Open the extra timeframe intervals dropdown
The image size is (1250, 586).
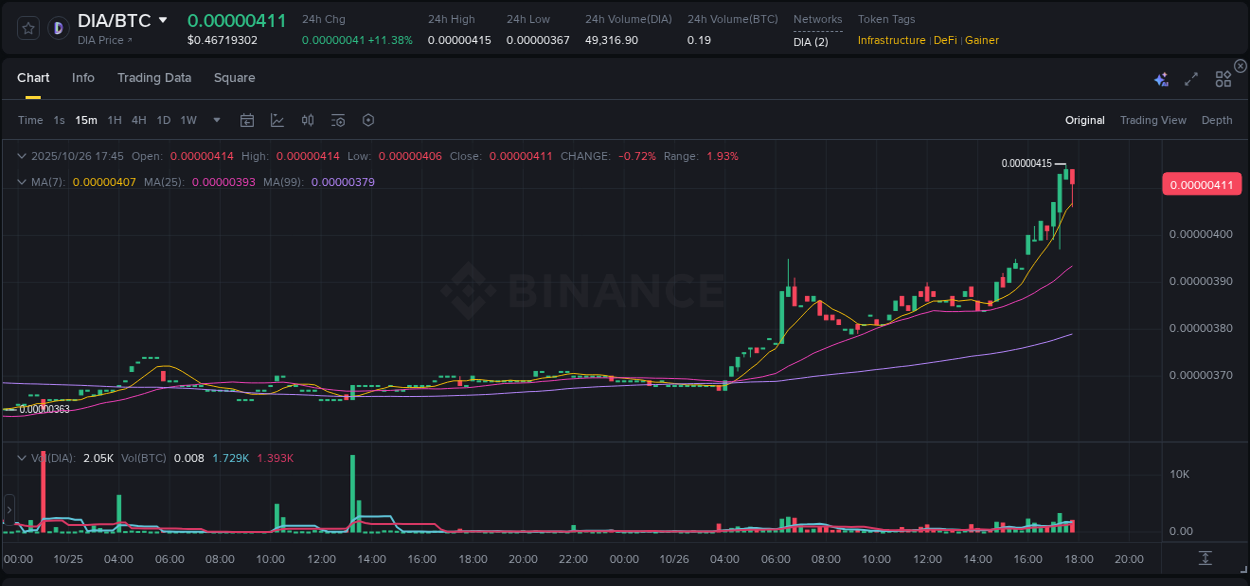pyautogui.click(x=216, y=120)
